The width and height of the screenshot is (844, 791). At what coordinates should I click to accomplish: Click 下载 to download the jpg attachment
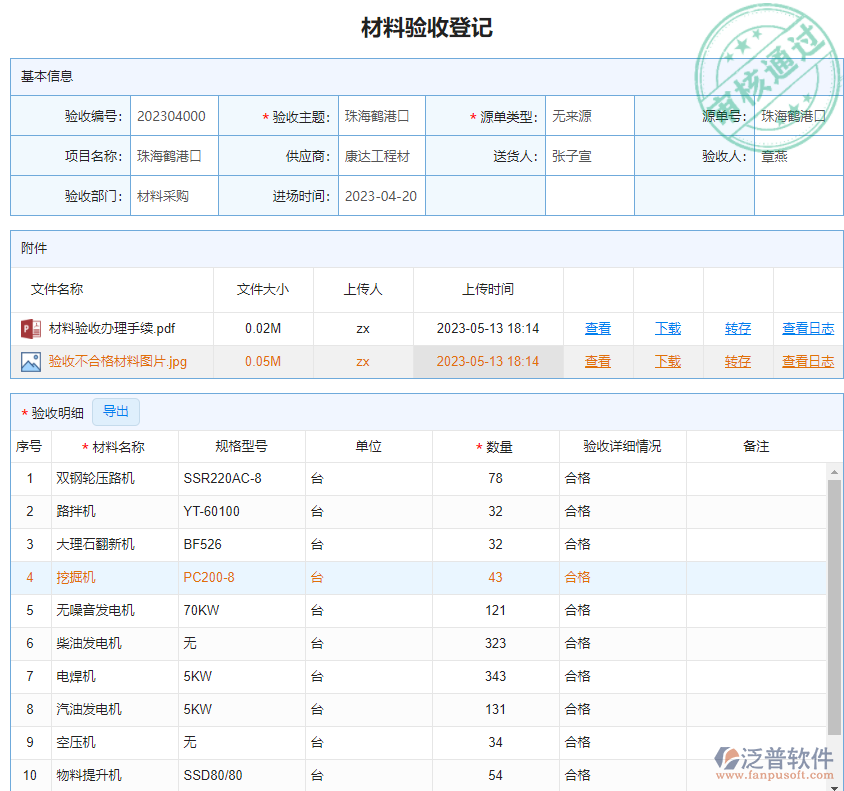[667, 361]
